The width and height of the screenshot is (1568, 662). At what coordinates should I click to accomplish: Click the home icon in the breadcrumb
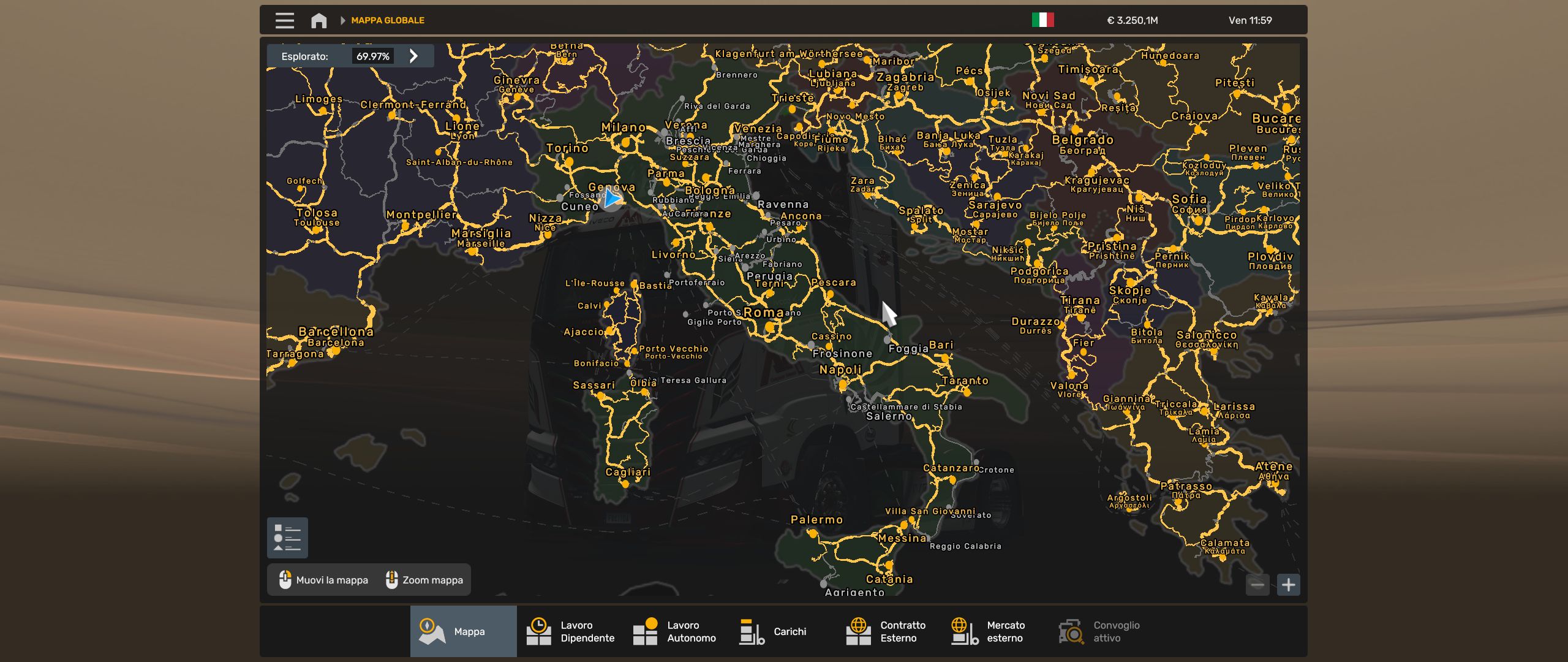pyautogui.click(x=317, y=20)
